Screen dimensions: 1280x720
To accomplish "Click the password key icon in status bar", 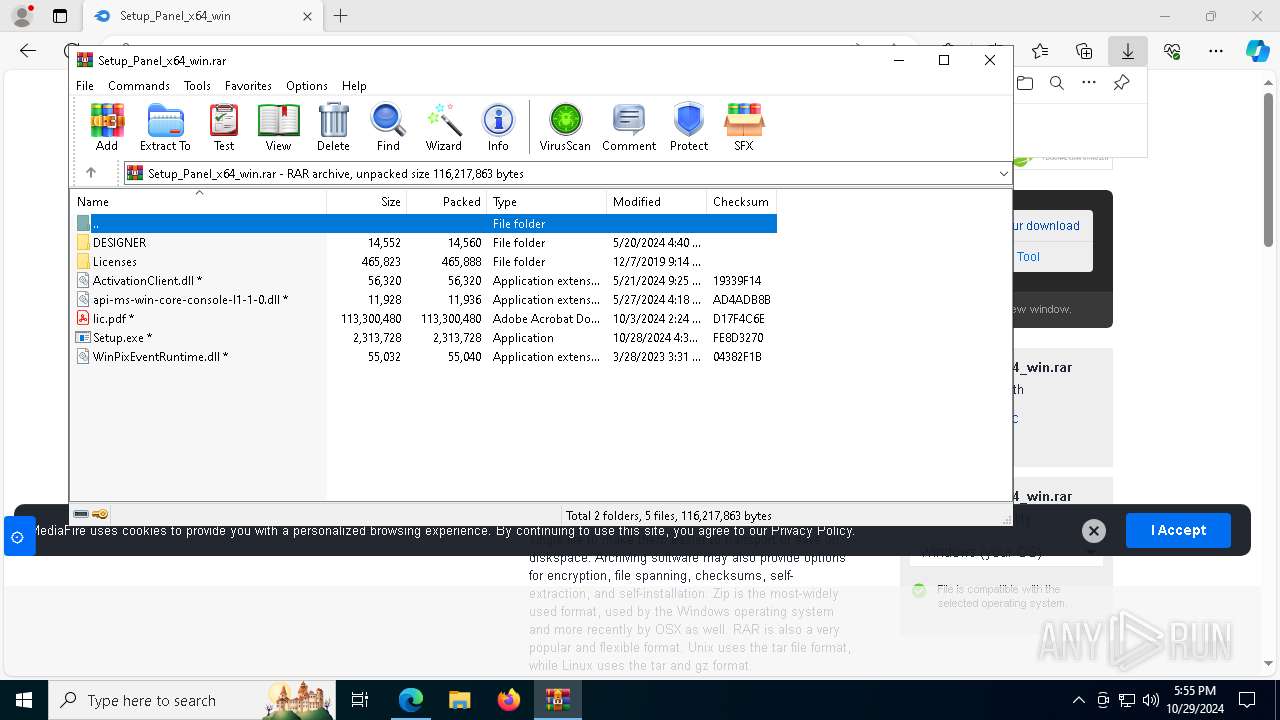I will tap(100, 515).
